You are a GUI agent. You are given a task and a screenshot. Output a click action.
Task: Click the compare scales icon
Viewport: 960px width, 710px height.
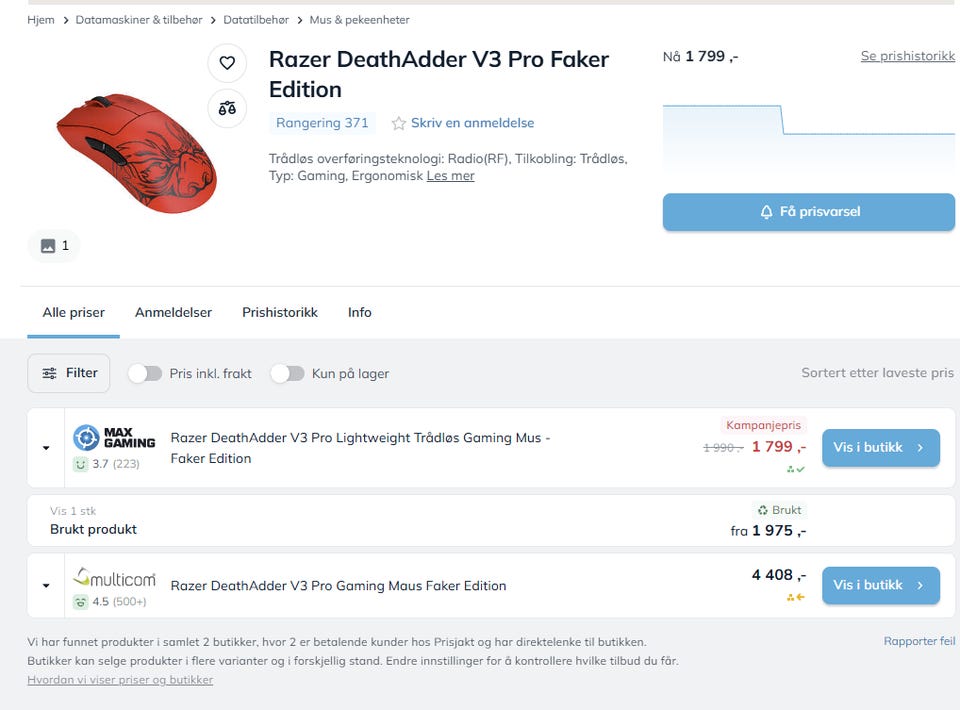(227, 108)
